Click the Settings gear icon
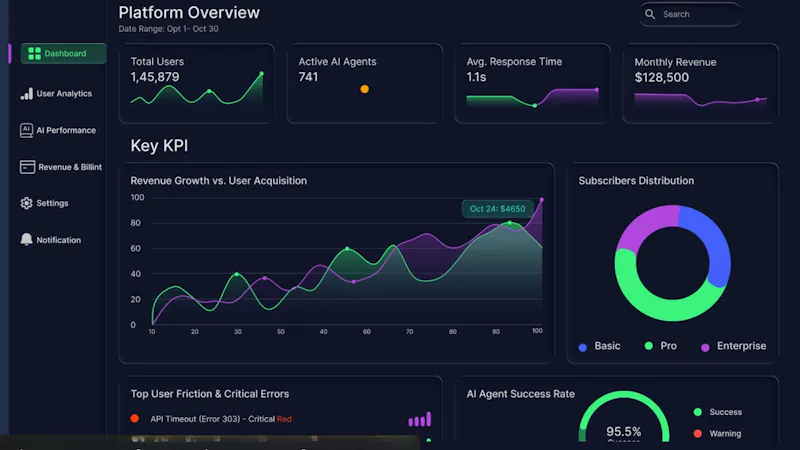Screen dimensions: 800x450 tap(27, 203)
